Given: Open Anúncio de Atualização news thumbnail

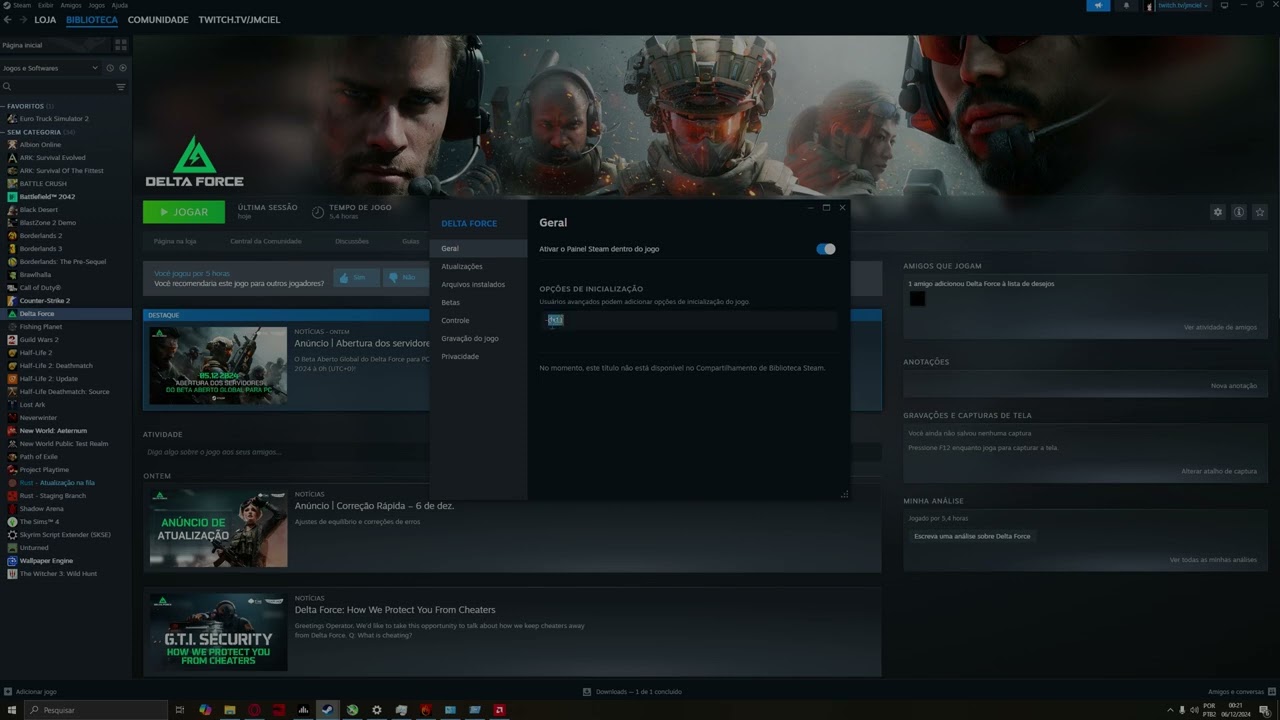Looking at the screenshot, I should coord(218,528).
